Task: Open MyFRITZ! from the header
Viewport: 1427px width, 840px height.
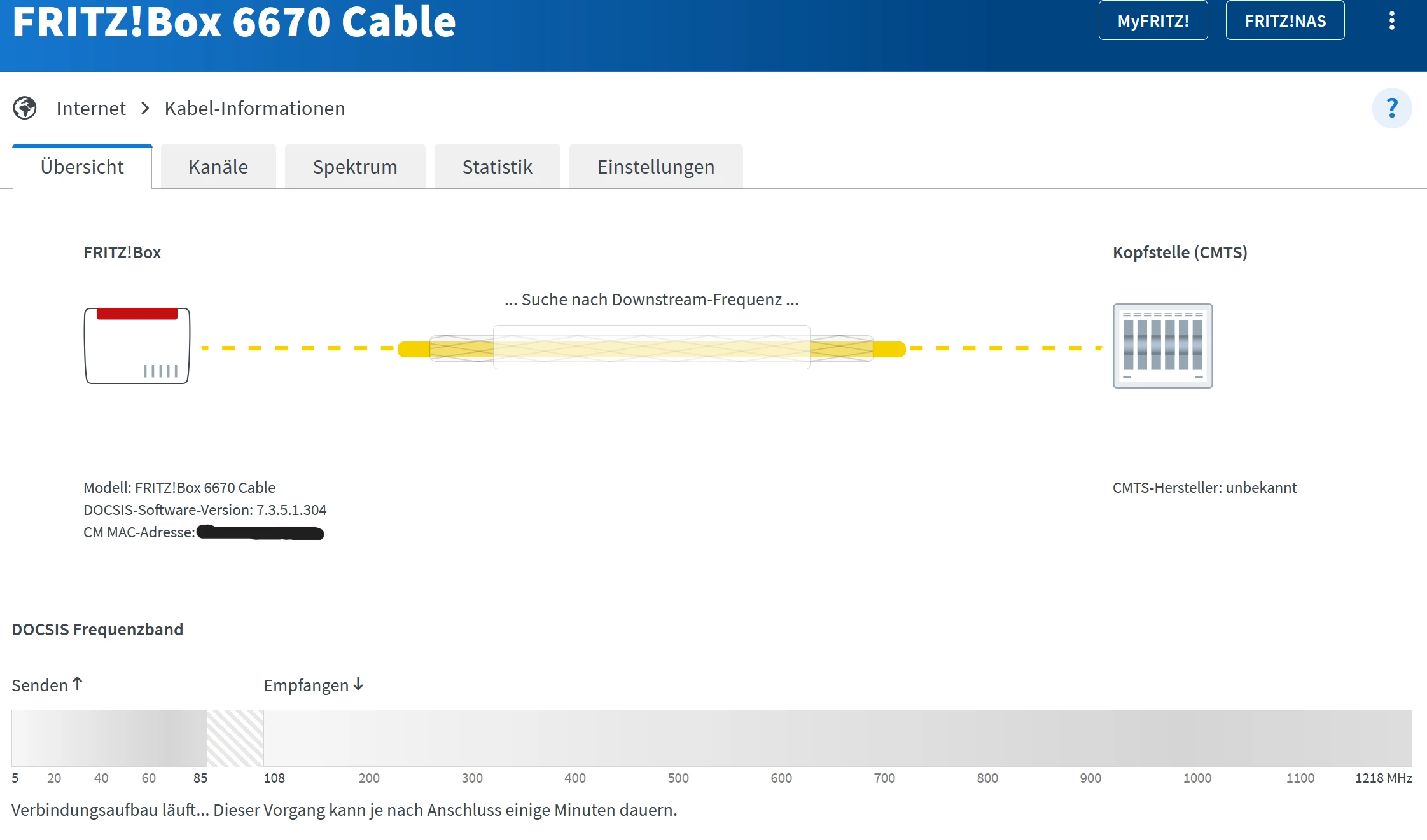Action: click(x=1153, y=21)
